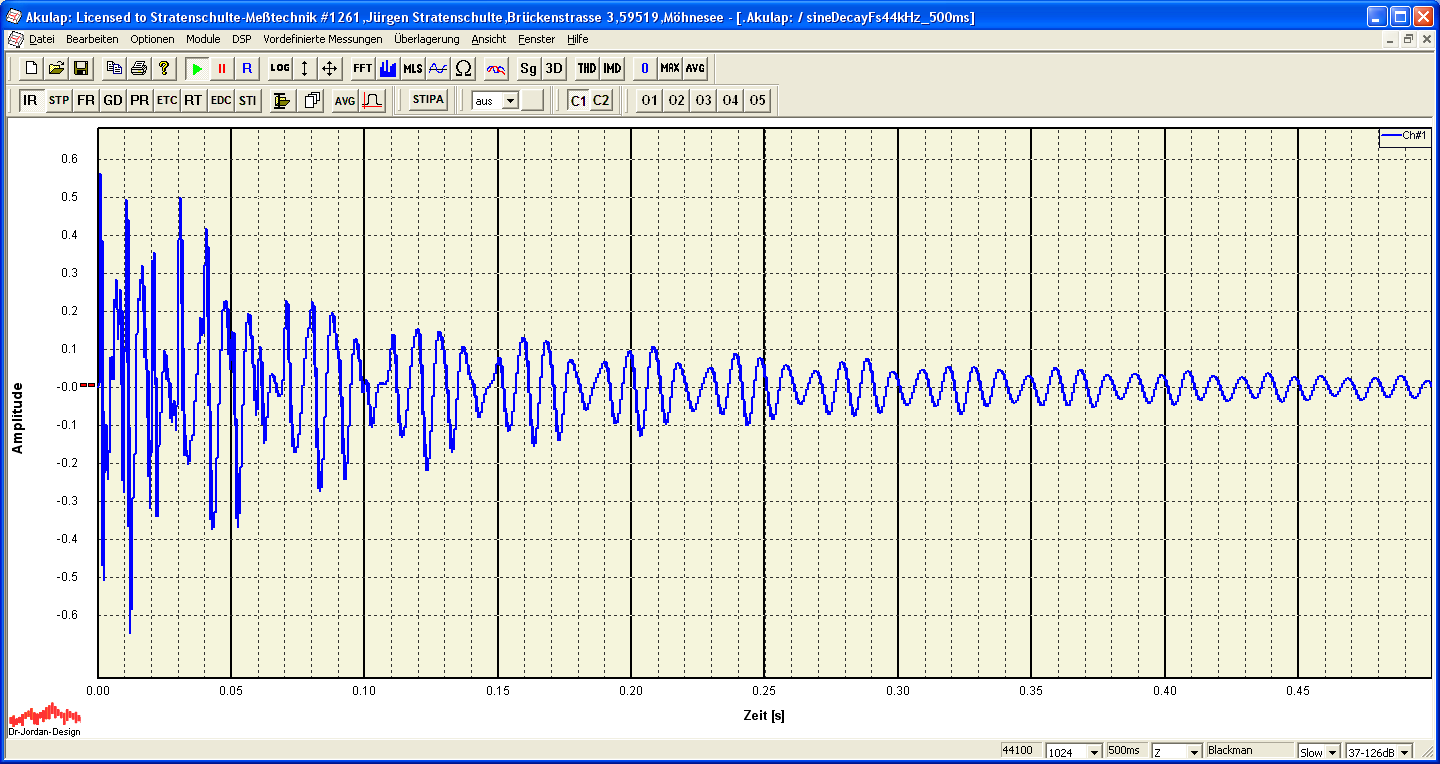Click the yellow stacked layers icon
The height and width of the screenshot is (764, 1440).
click(x=282, y=101)
